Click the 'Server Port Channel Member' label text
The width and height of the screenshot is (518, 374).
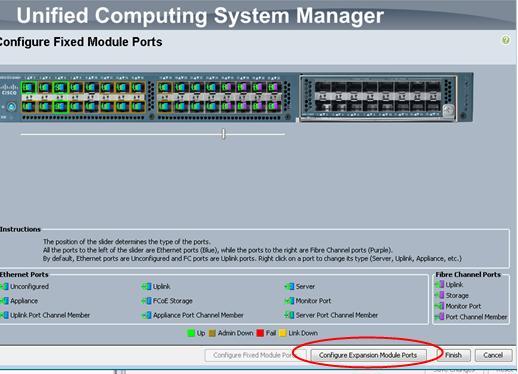coord(337,315)
